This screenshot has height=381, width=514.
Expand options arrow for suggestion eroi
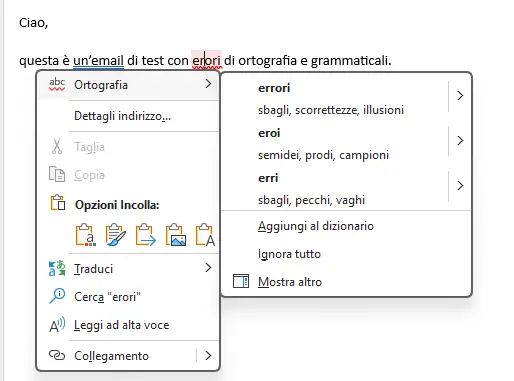[460, 141]
